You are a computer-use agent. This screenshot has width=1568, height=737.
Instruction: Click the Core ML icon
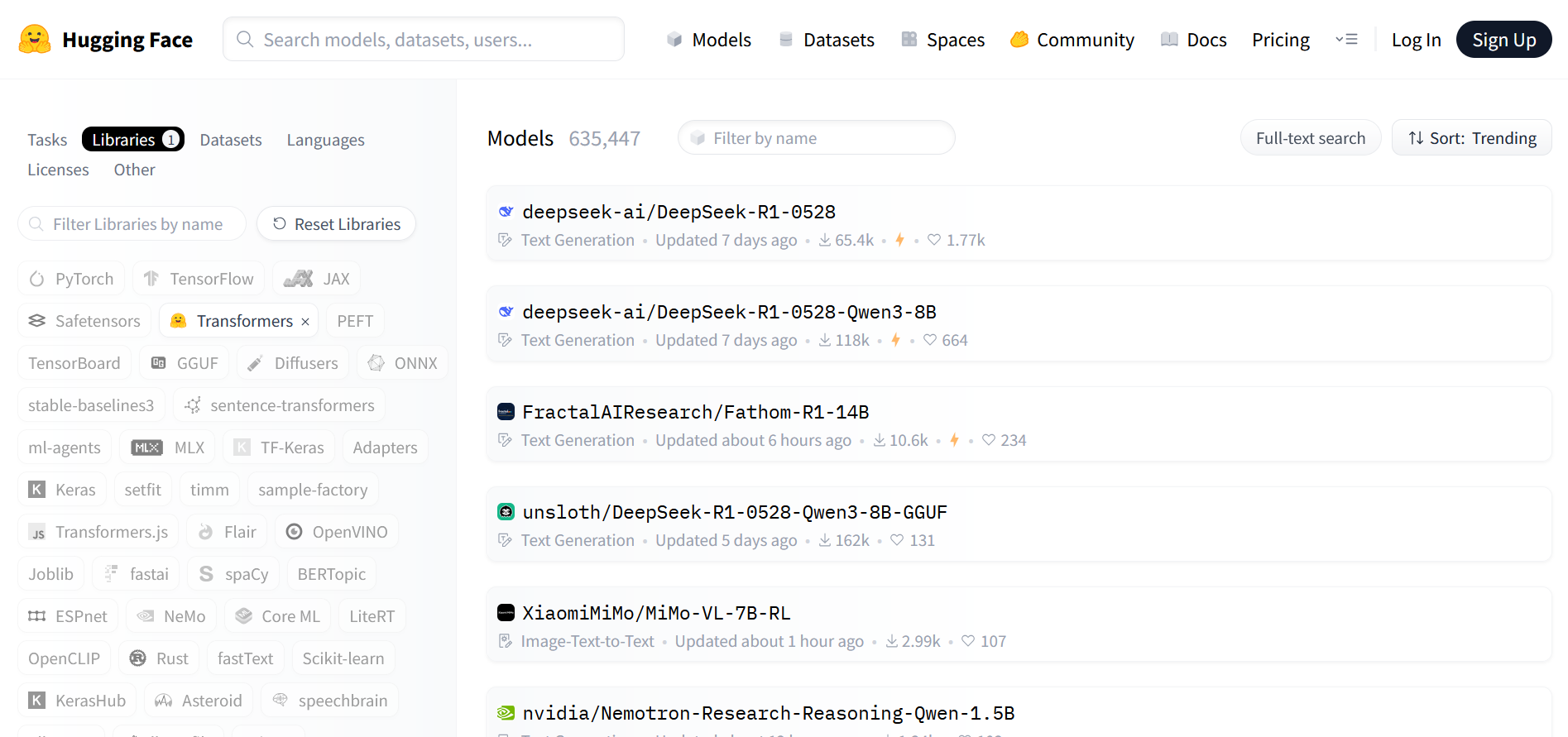point(243,616)
